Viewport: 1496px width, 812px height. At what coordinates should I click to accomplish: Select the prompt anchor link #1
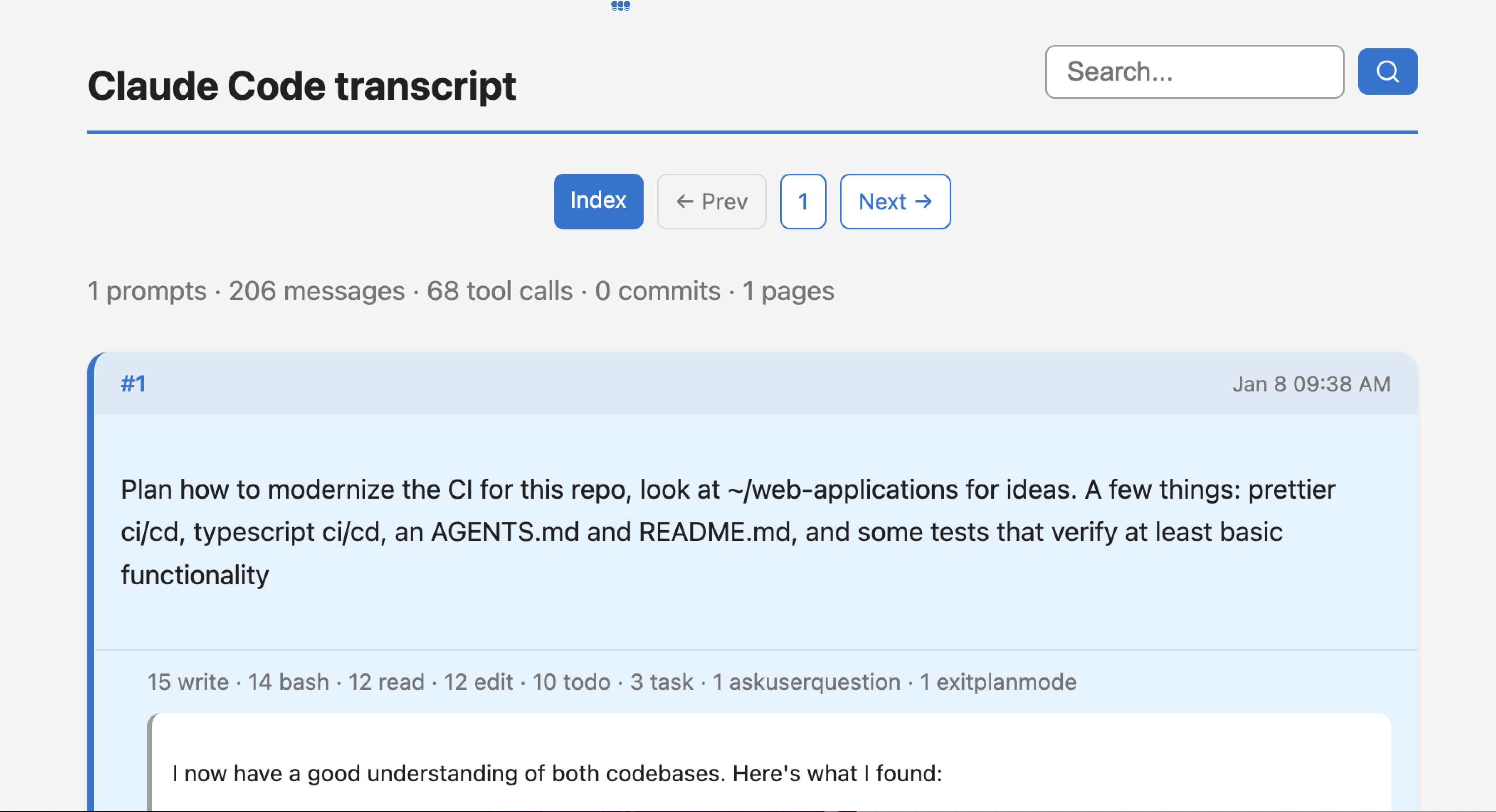(x=133, y=383)
